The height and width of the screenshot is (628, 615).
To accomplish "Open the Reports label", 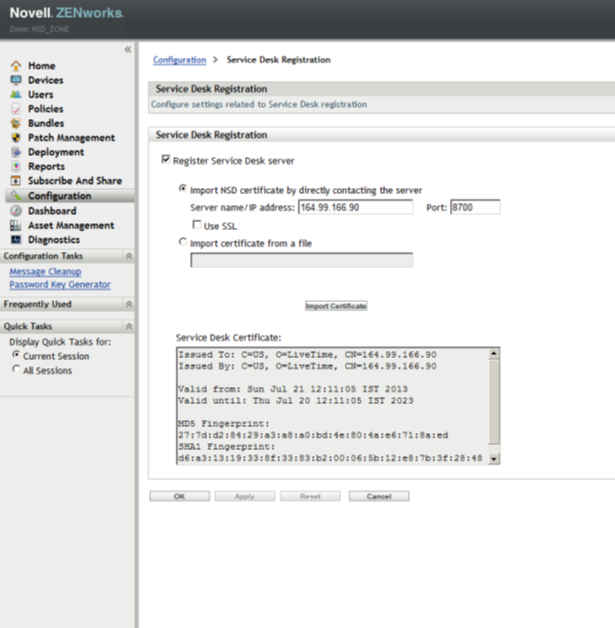I will pos(46,167).
